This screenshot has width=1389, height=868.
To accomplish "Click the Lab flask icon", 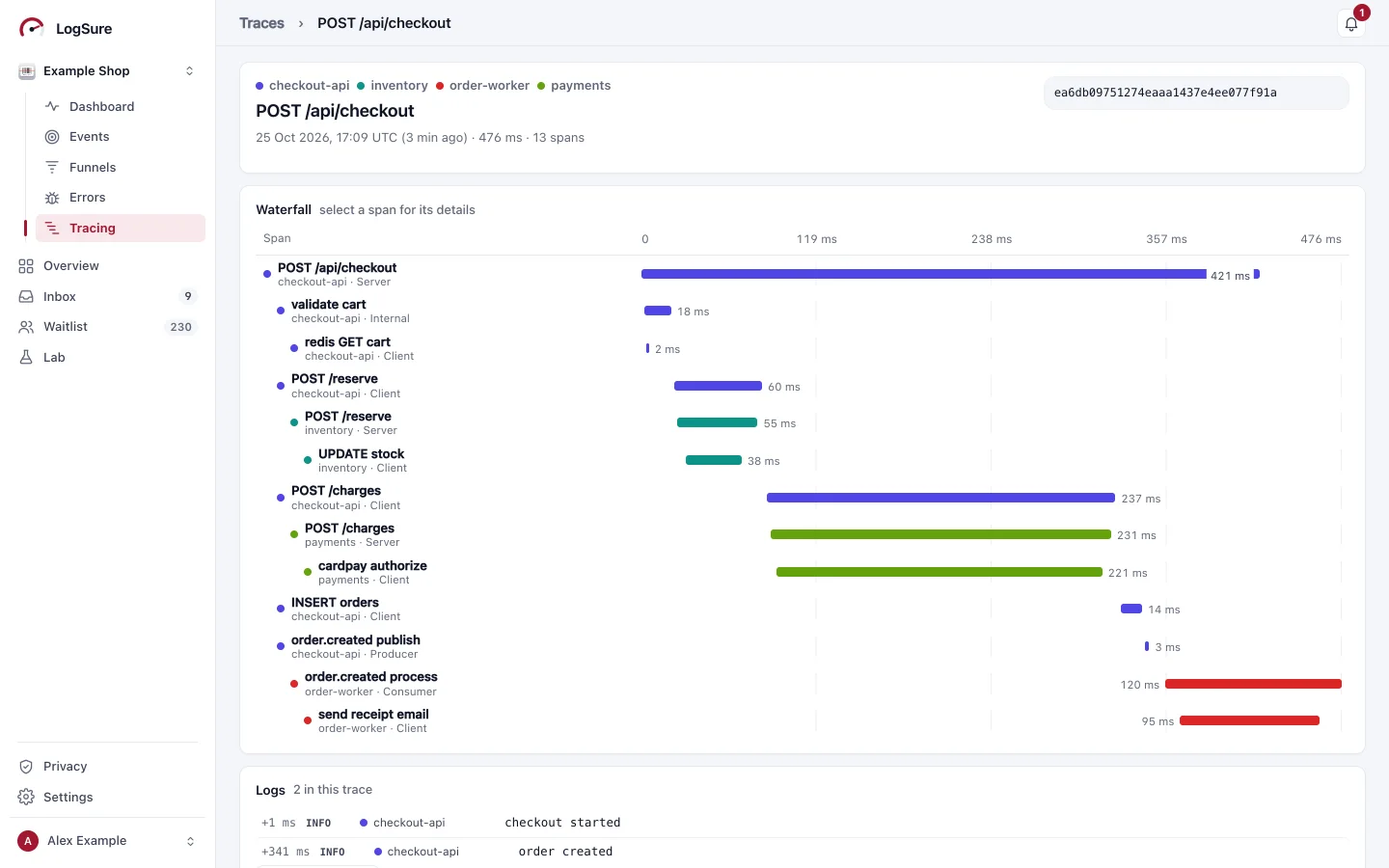I will click(x=26, y=357).
